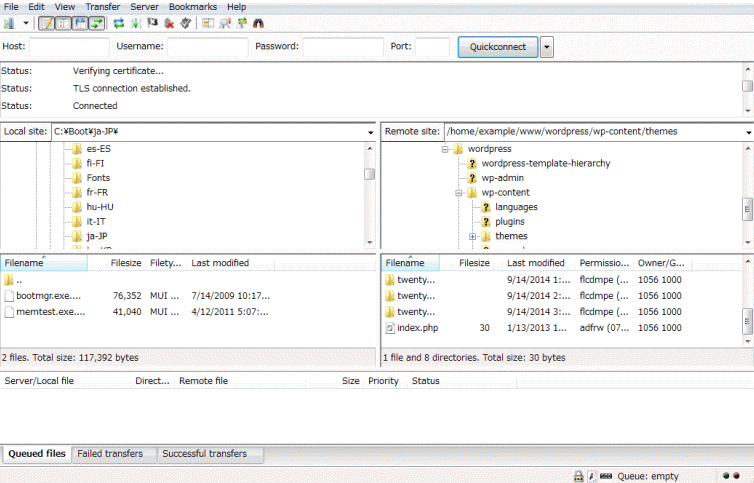This screenshot has height=483, width=754.
Task: Open the Remote site path dropdown
Action: (749, 132)
